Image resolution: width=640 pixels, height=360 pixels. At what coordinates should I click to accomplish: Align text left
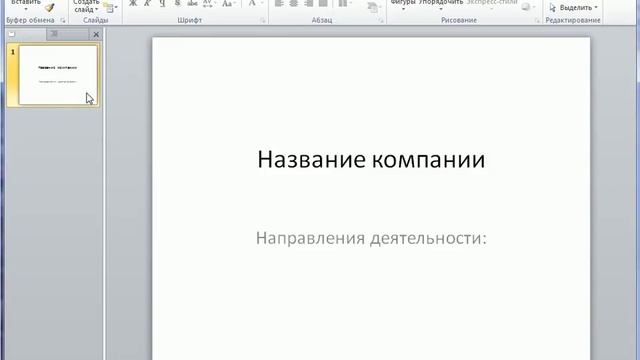pos(279,4)
